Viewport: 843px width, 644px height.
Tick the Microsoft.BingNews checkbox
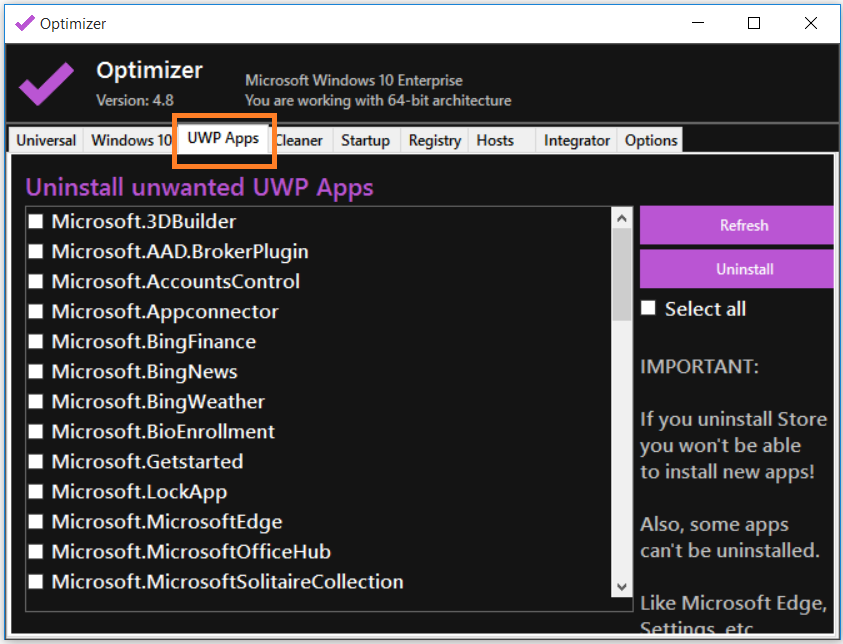pos(36,372)
